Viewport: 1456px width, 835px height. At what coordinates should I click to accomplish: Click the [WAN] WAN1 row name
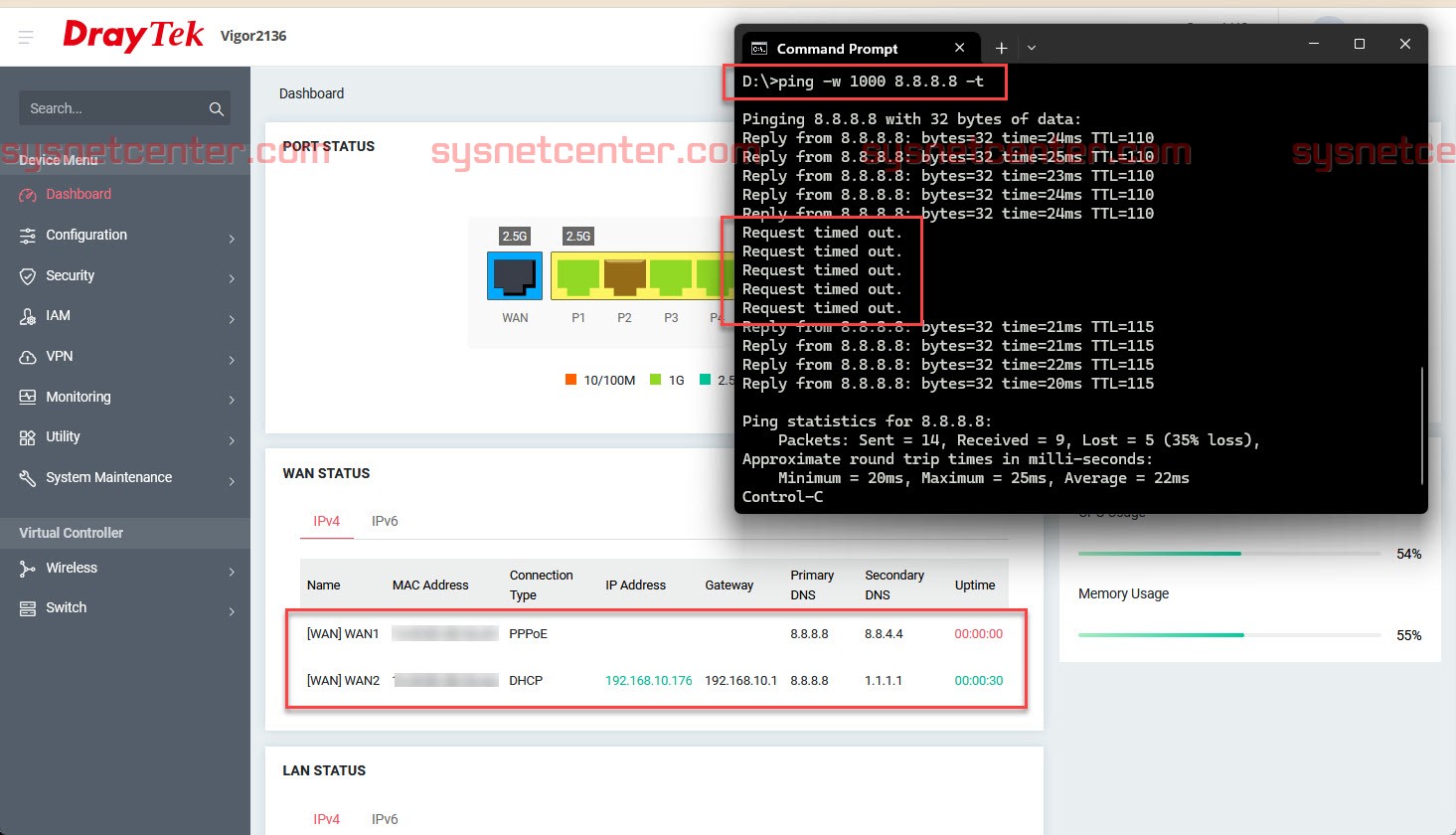click(343, 633)
